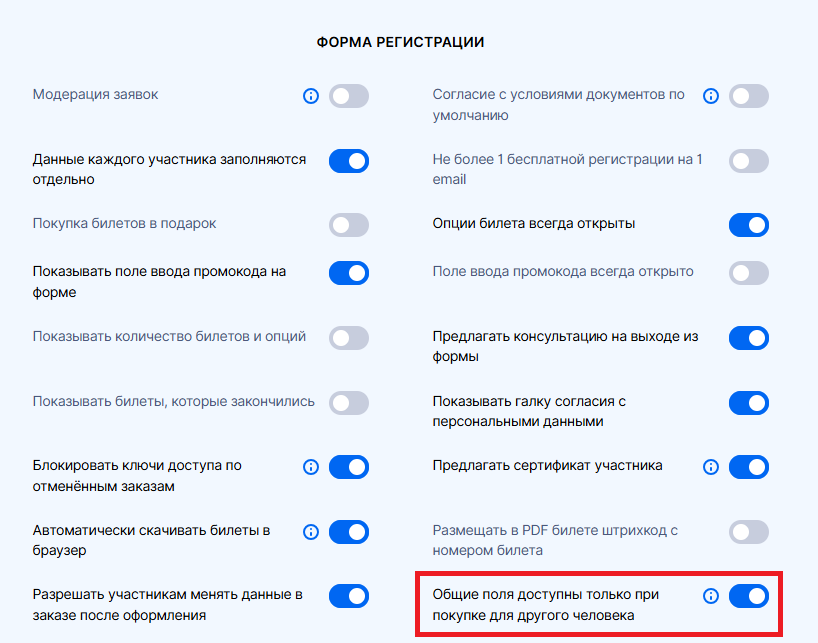The height and width of the screenshot is (643, 818).
Task: Click info icon beside Автоматически скачивать билеты
Action: click(x=311, y=531)
